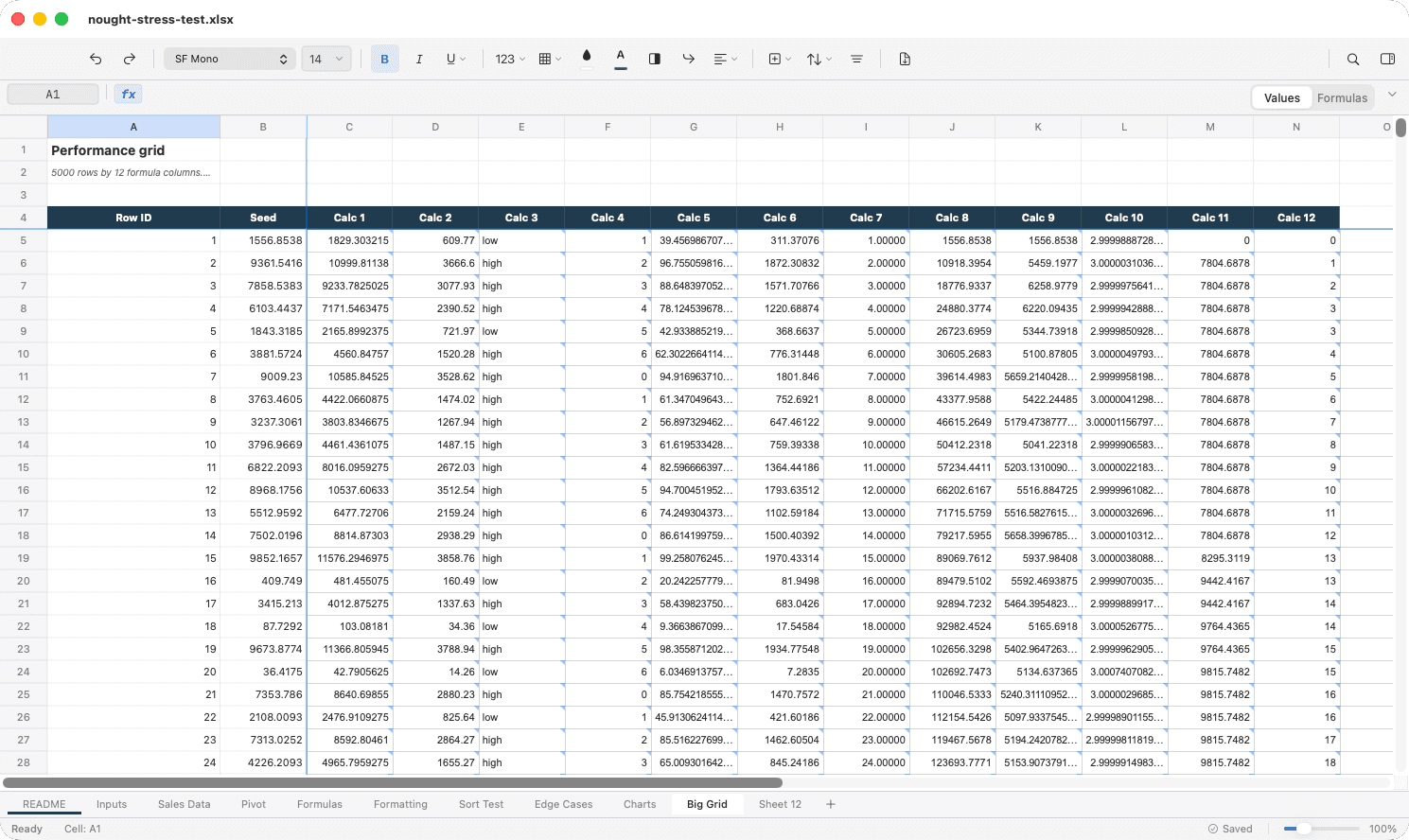The width and height of the screenshot is (1409, 840).
Task: Switch view to Formulas
Action: click(1342, 97)
